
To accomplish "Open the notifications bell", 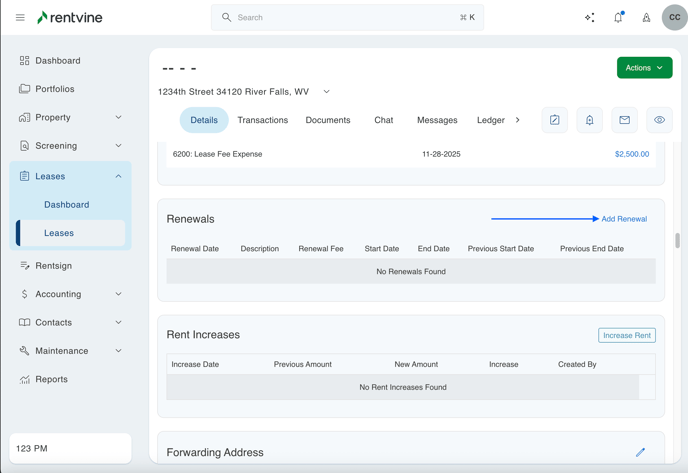I will pyautogui.click(x=618, y=18).
